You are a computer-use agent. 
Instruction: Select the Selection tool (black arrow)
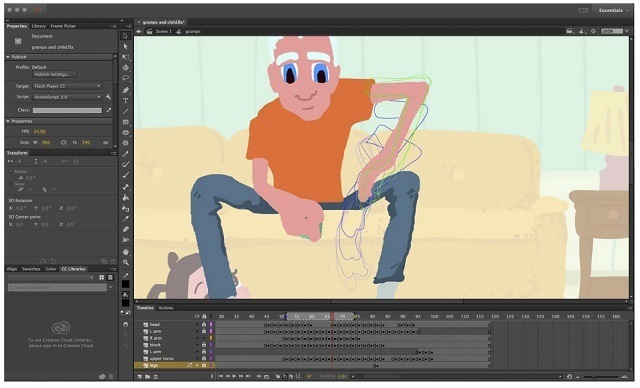126,36
